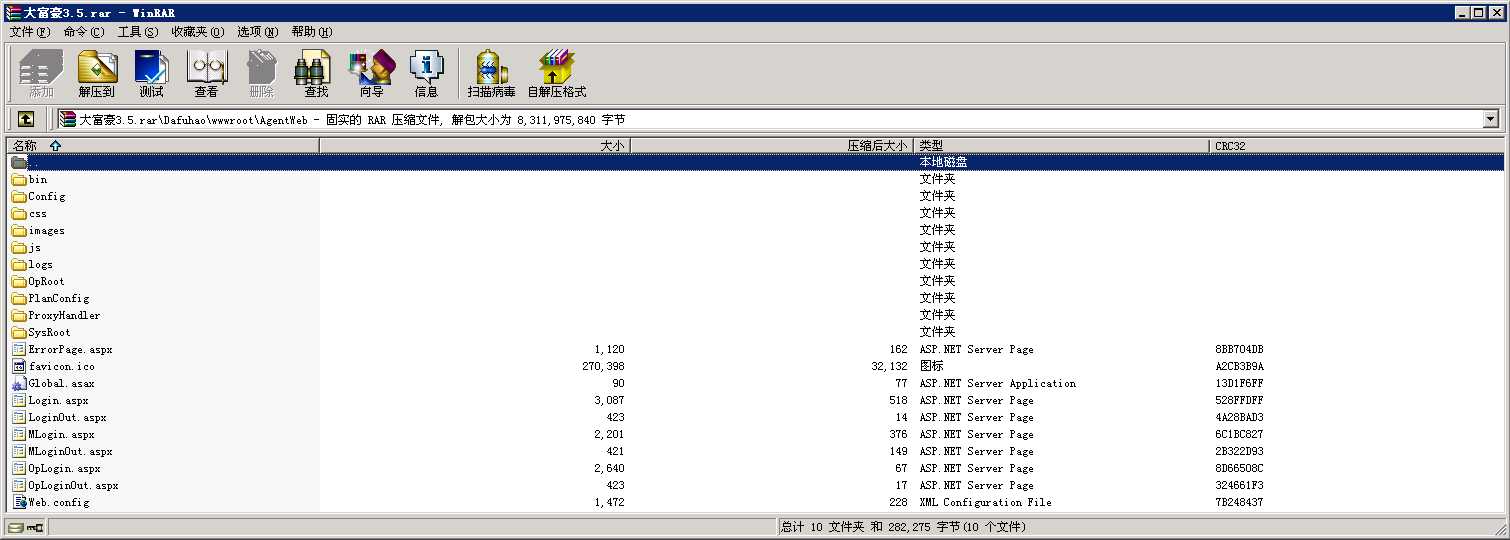Screen dimensions: 1510x540
Task: Select the js folder row
Action: point(755,248)
